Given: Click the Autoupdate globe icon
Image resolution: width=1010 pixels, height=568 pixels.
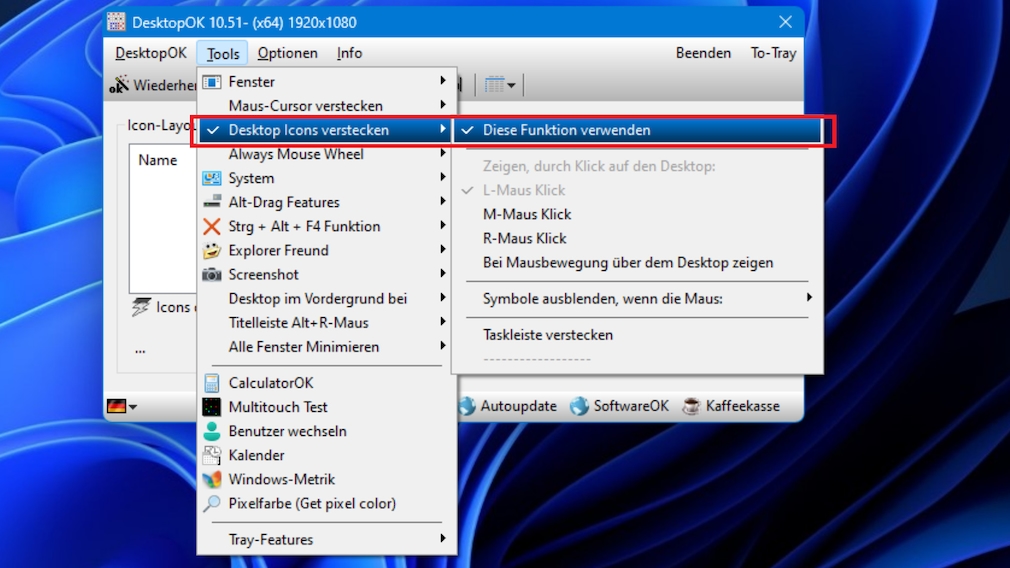Looking at the screenshot, I should (x=468, y=406).
